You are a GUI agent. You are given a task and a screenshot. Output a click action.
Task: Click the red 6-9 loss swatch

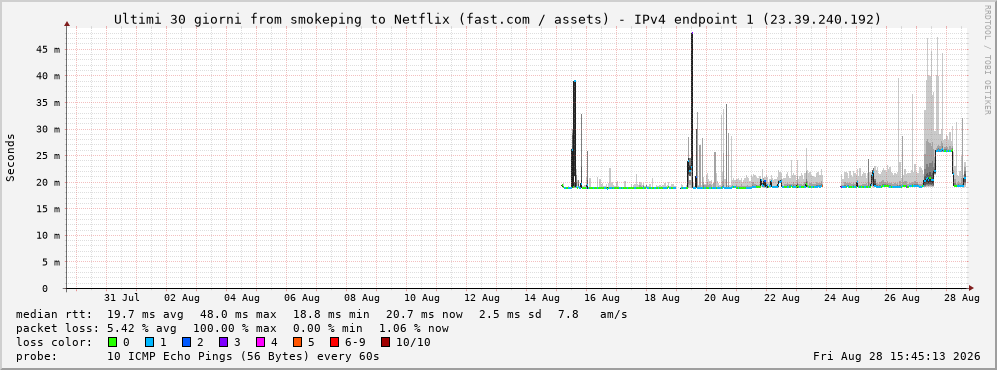pyautogui.click(x=333, y=343)
